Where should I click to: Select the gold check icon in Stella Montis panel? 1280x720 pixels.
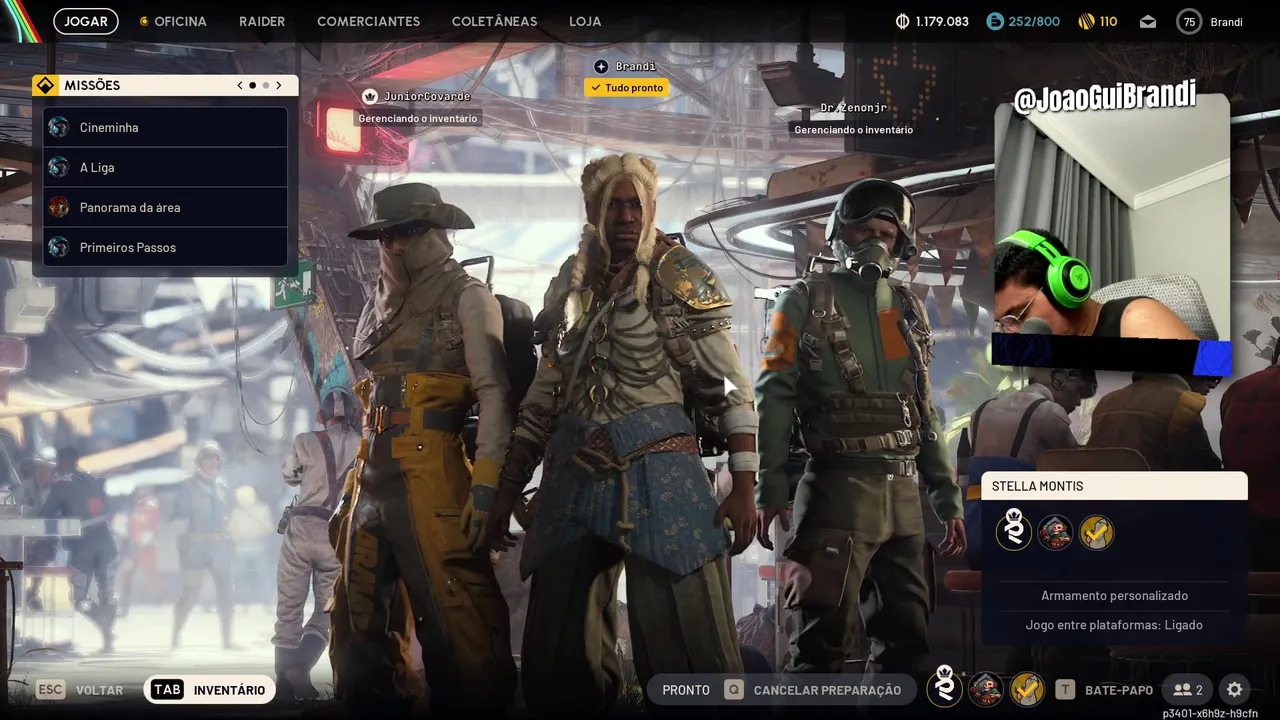1096,532
